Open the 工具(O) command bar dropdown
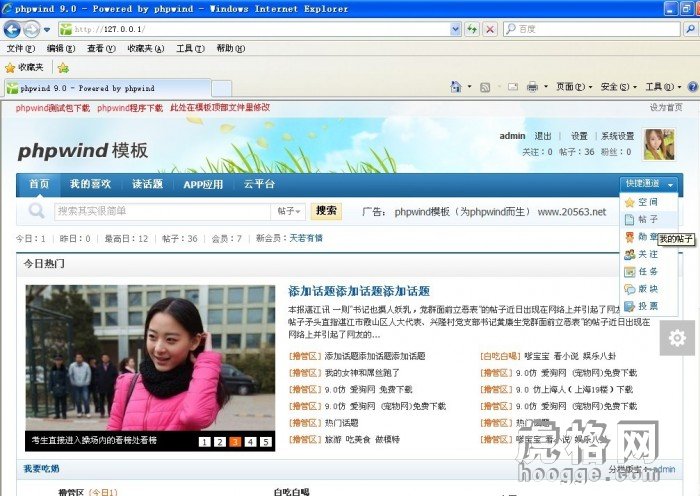700x496 pixels. (x=663, y=87)
